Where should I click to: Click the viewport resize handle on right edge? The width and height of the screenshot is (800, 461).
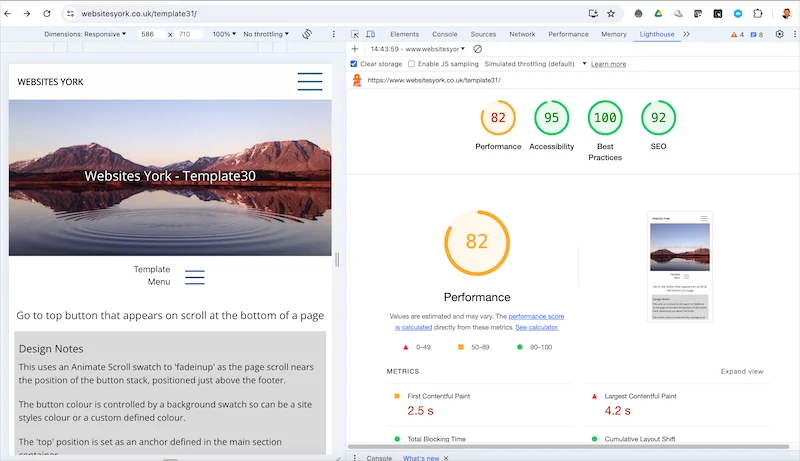coord(337,260)
